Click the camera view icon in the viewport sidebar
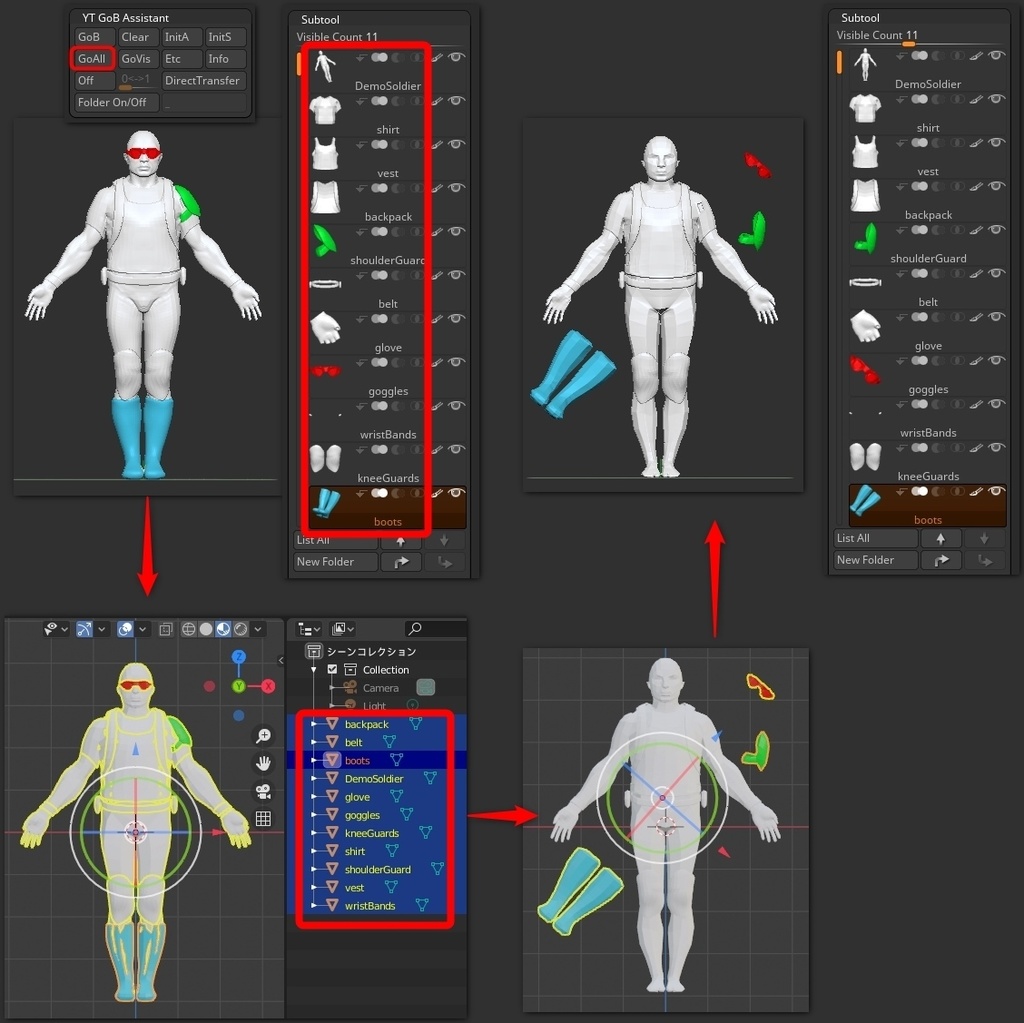 (x=264, y=791)
